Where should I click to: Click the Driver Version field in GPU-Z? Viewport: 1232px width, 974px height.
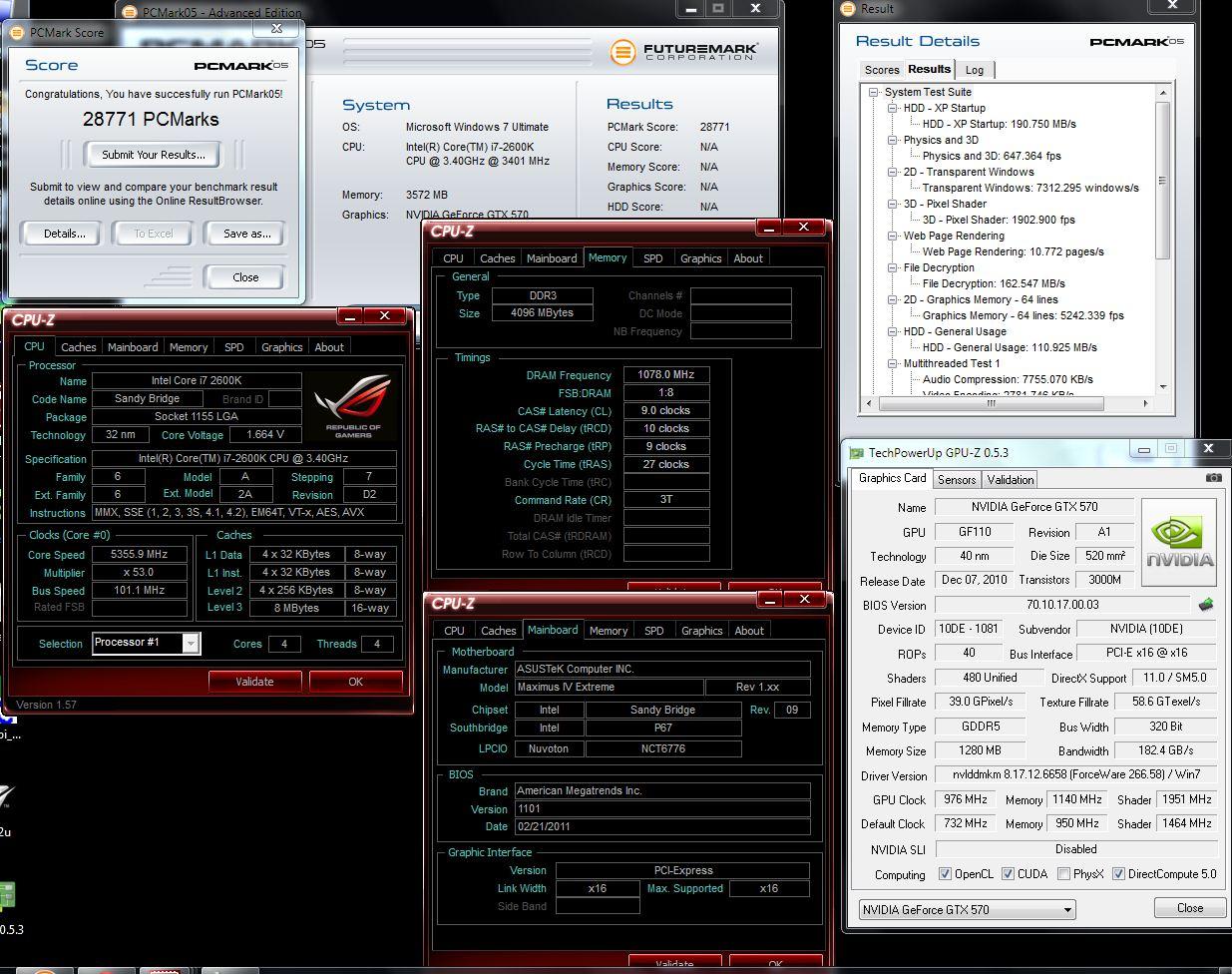[x=1075, y=775]
